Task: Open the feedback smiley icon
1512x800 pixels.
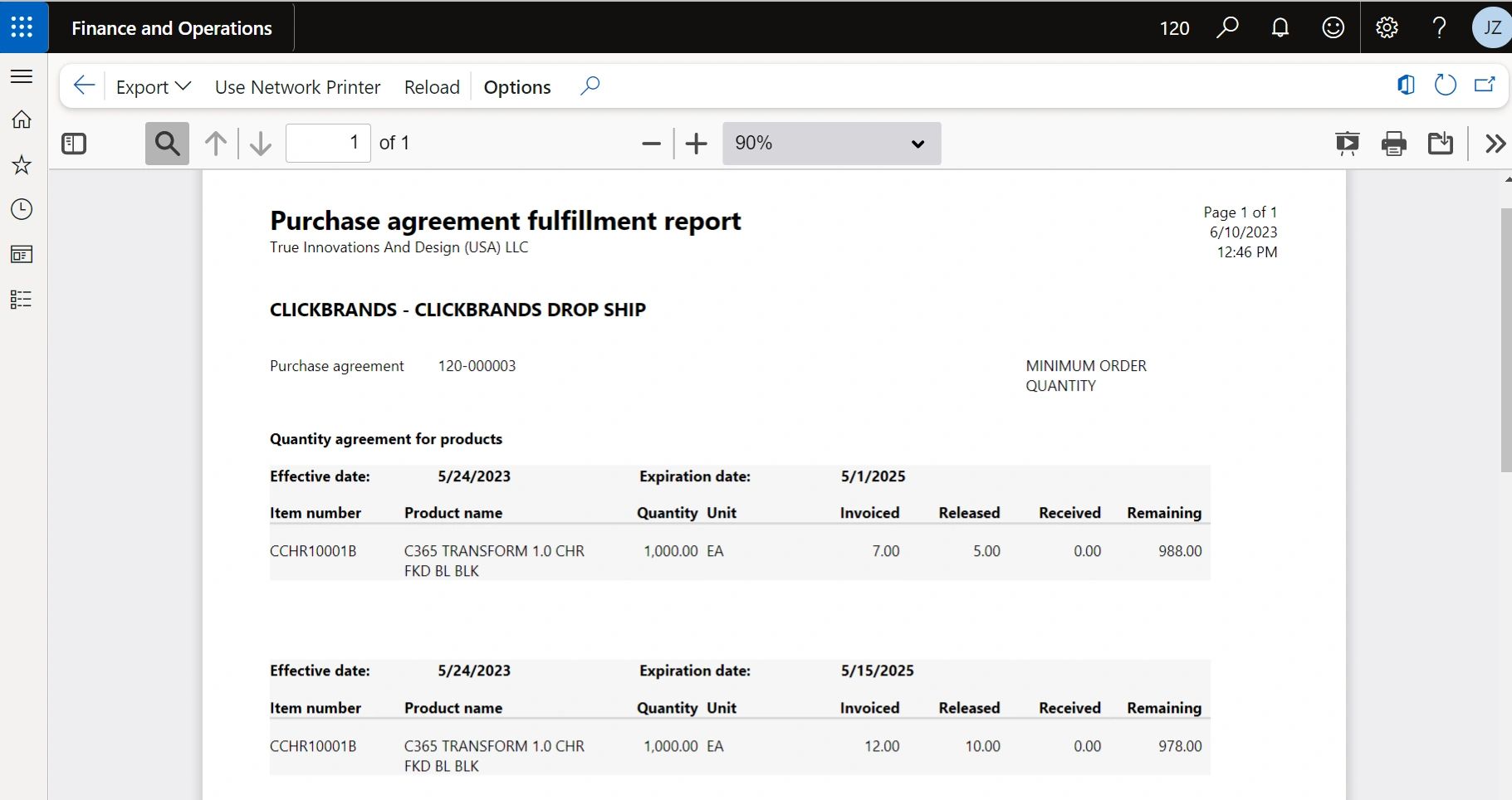Action: (x=1333, y=28)
